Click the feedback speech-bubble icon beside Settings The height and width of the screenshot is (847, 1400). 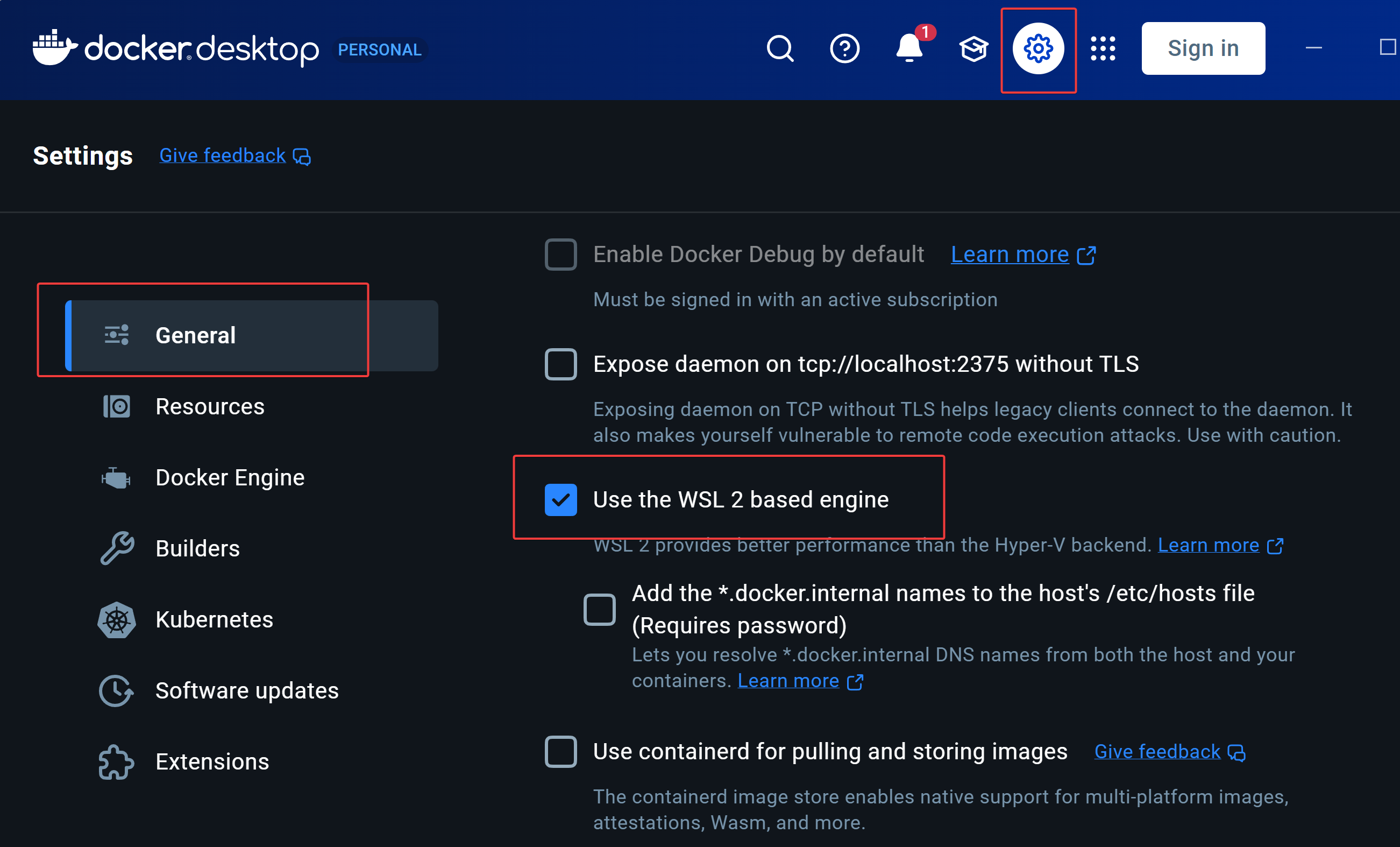(302, 157)
